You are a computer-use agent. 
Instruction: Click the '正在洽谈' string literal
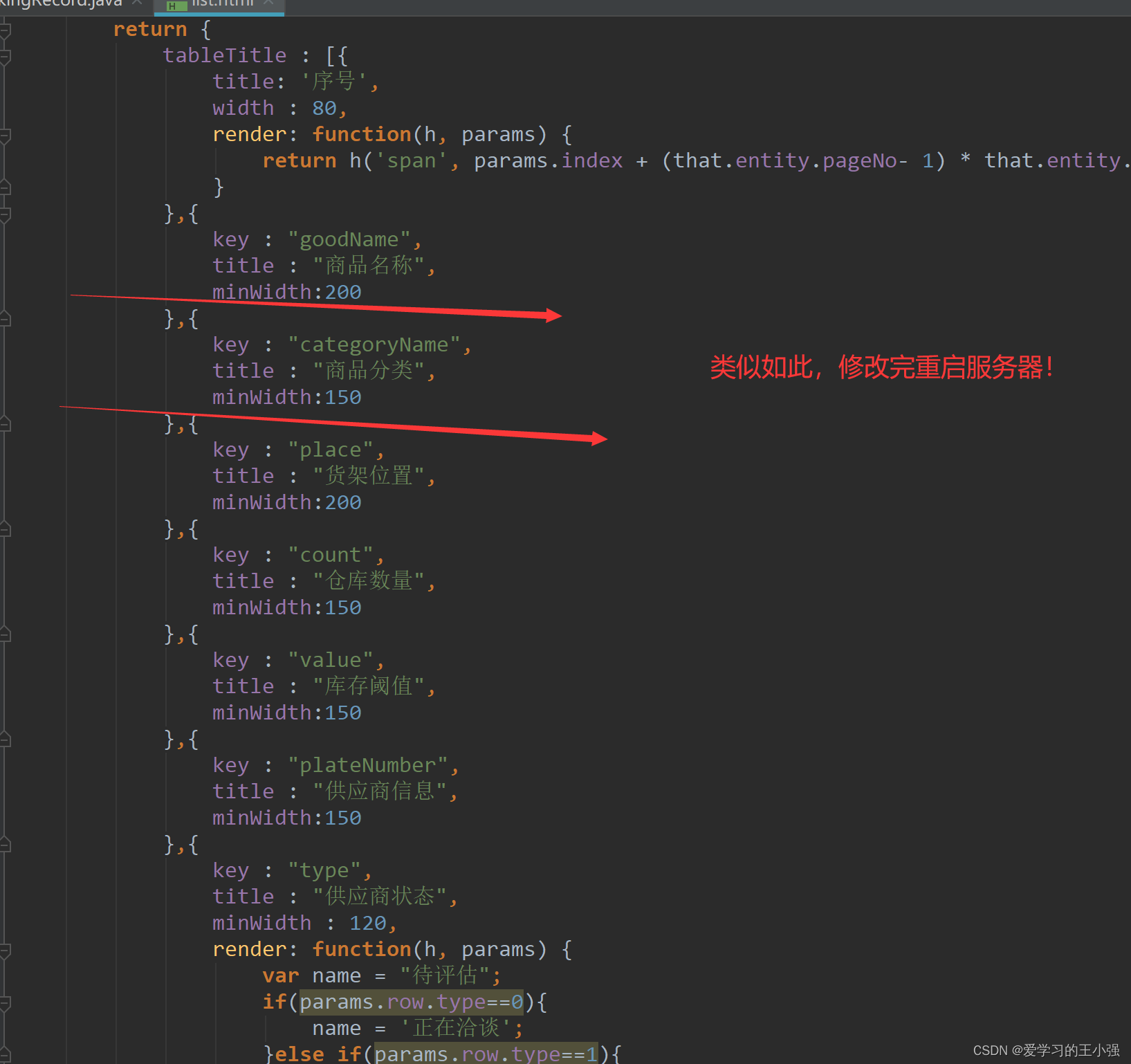[457, 1028]
